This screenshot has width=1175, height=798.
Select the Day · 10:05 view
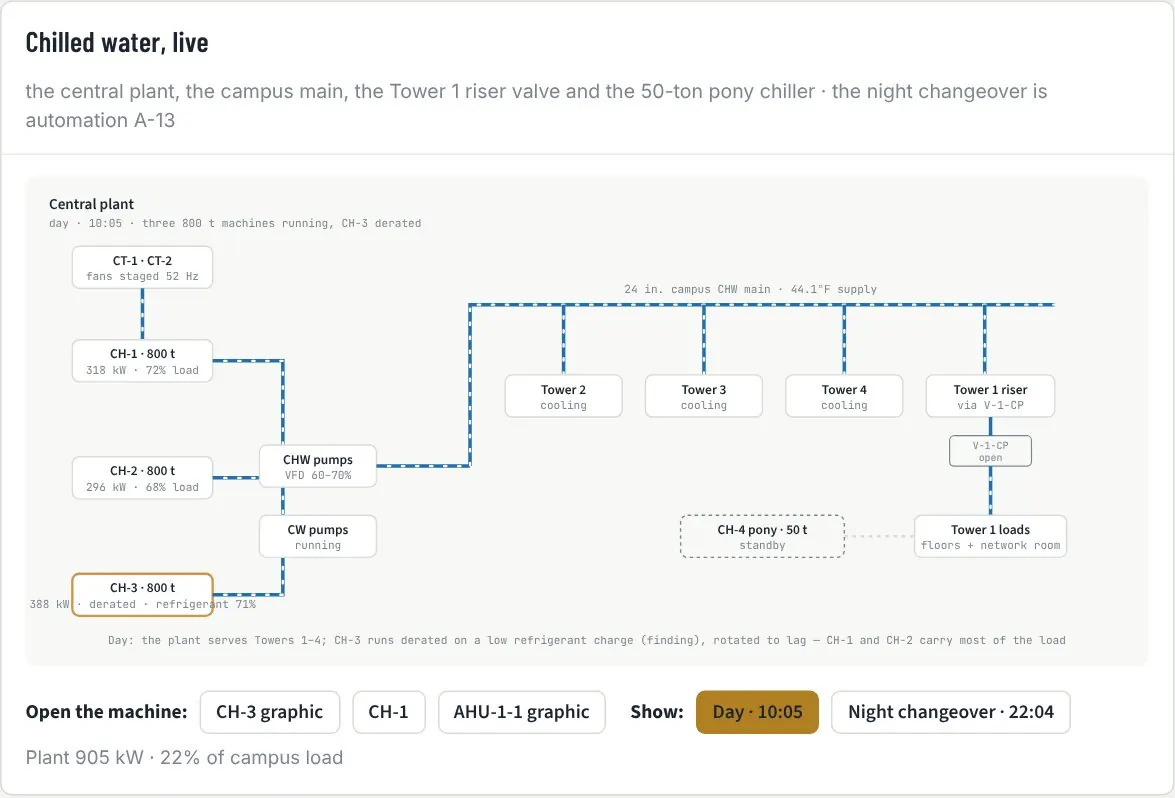coord(757,712)
